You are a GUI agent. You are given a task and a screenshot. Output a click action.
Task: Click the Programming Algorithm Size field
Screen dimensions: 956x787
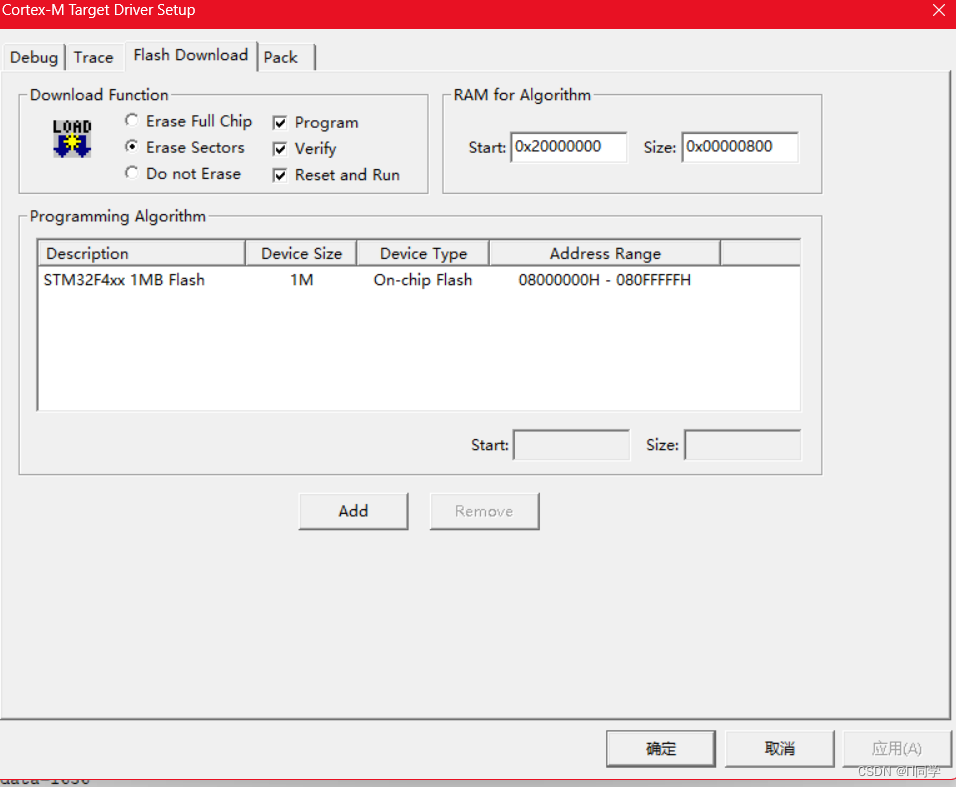point(743,445)
